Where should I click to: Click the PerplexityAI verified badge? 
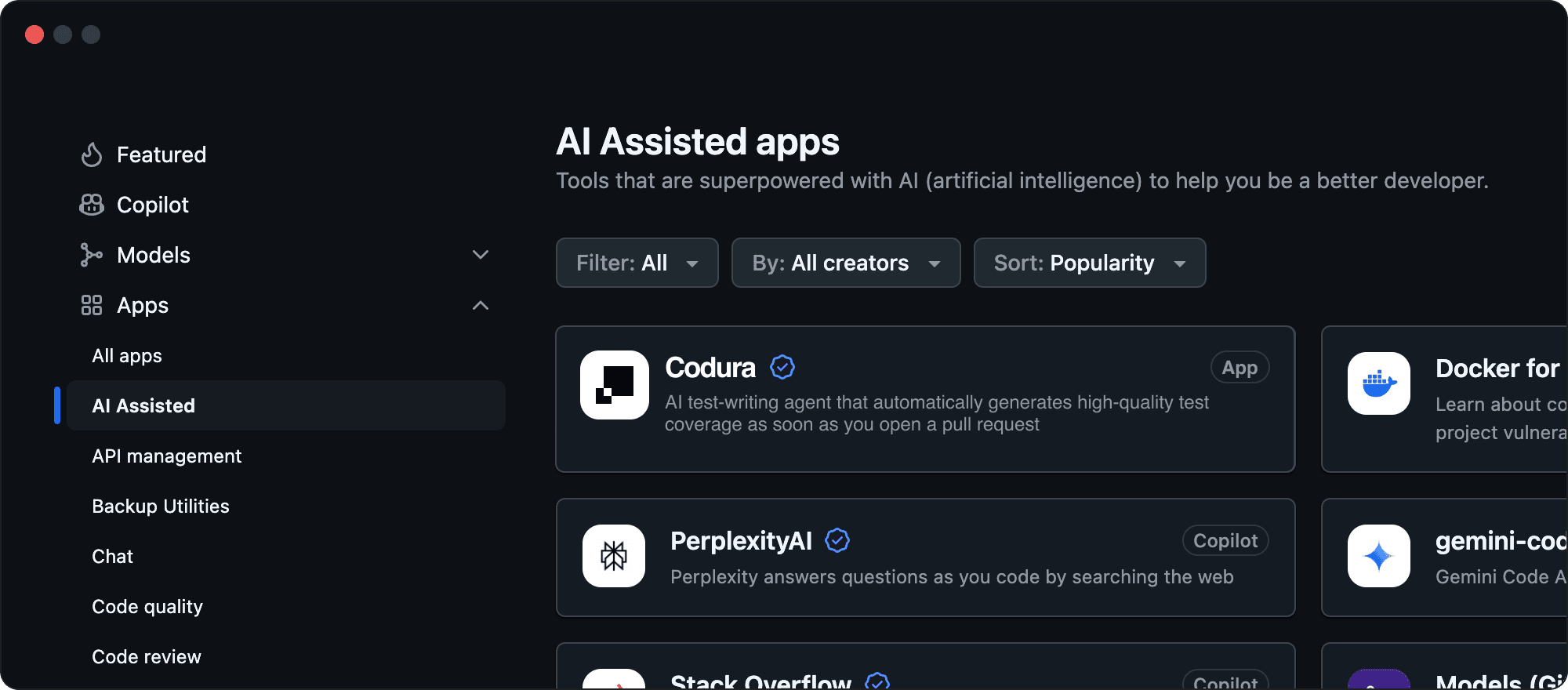tap(837, 540)
